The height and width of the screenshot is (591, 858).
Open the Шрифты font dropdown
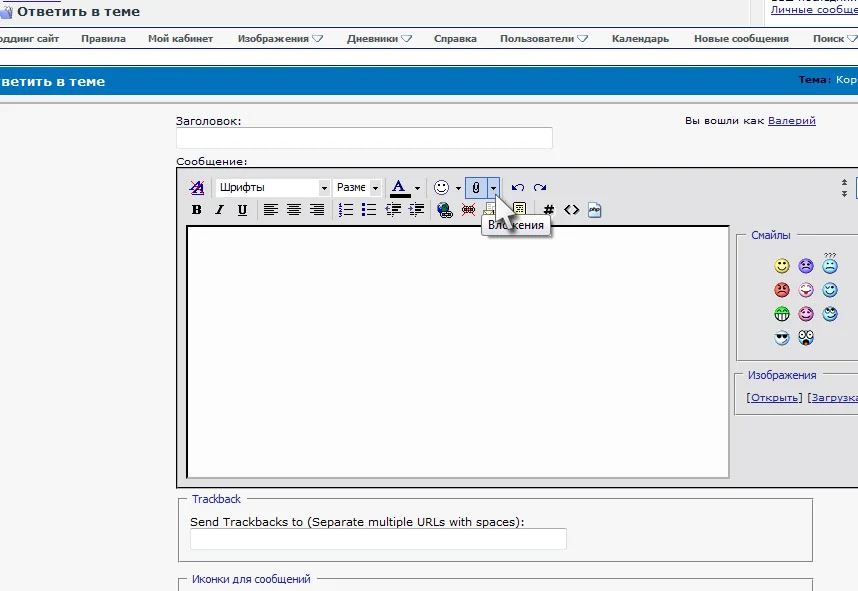tap(272, 187)
